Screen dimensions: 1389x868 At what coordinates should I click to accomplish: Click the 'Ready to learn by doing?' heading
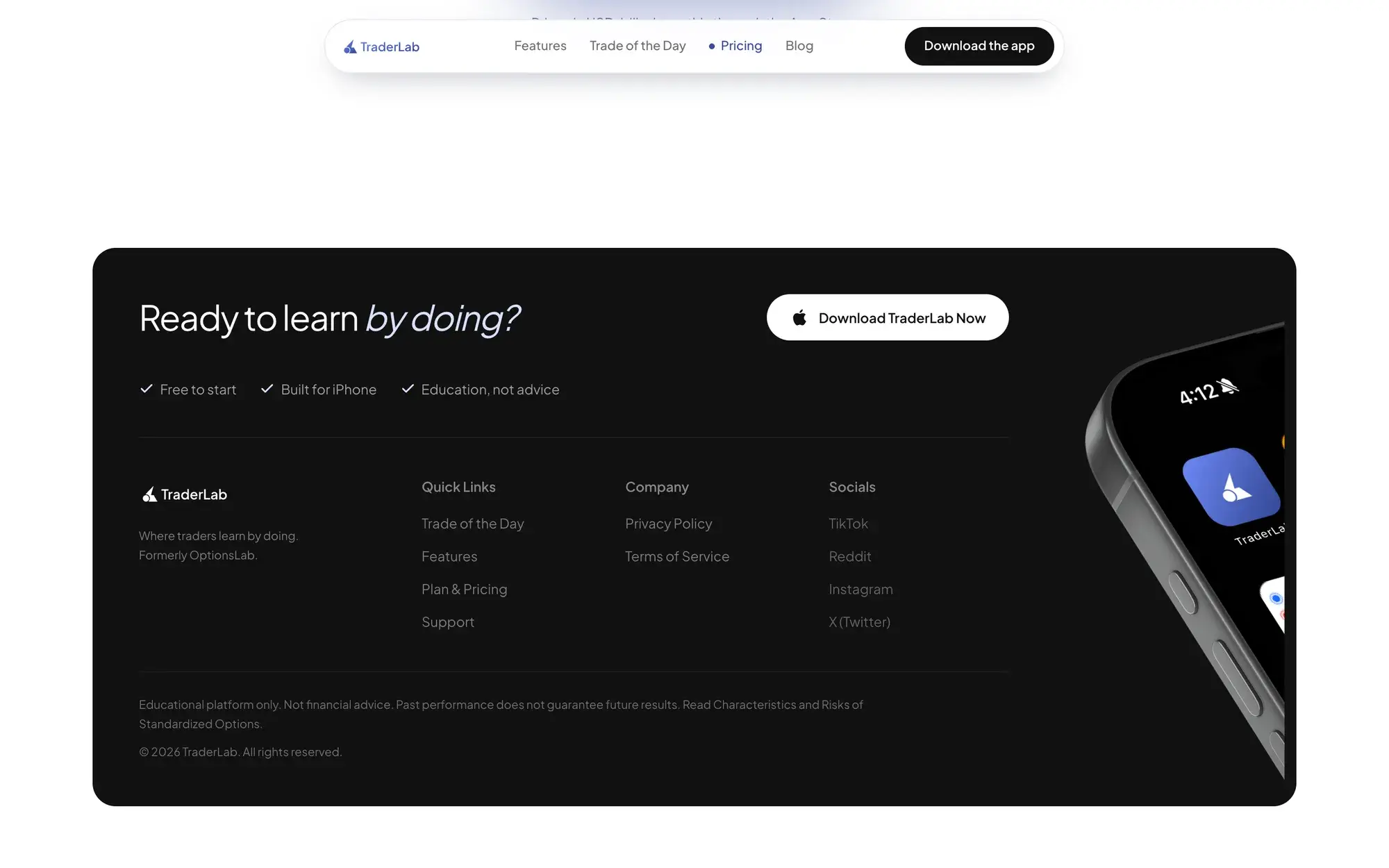point(329,319)
